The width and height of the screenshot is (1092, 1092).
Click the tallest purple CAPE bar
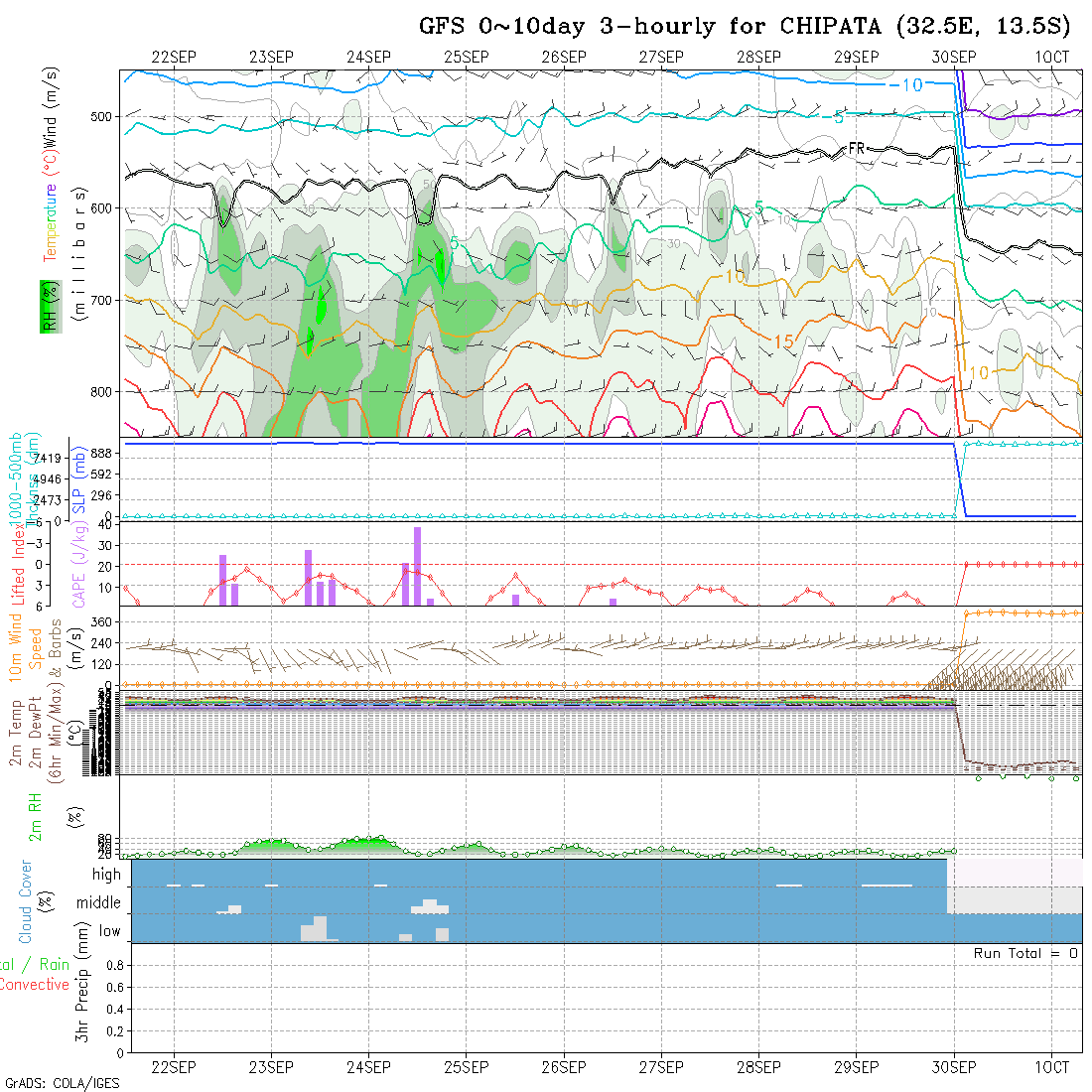coord(417,565)
